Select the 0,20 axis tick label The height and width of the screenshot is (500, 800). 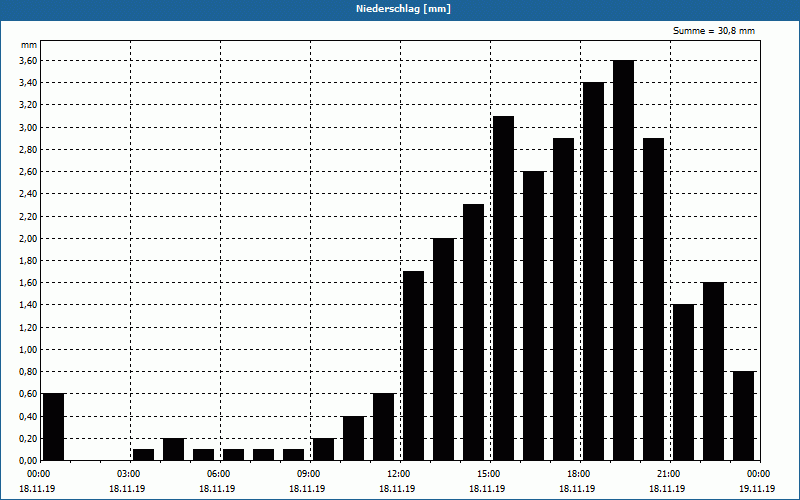coord(29,438)
